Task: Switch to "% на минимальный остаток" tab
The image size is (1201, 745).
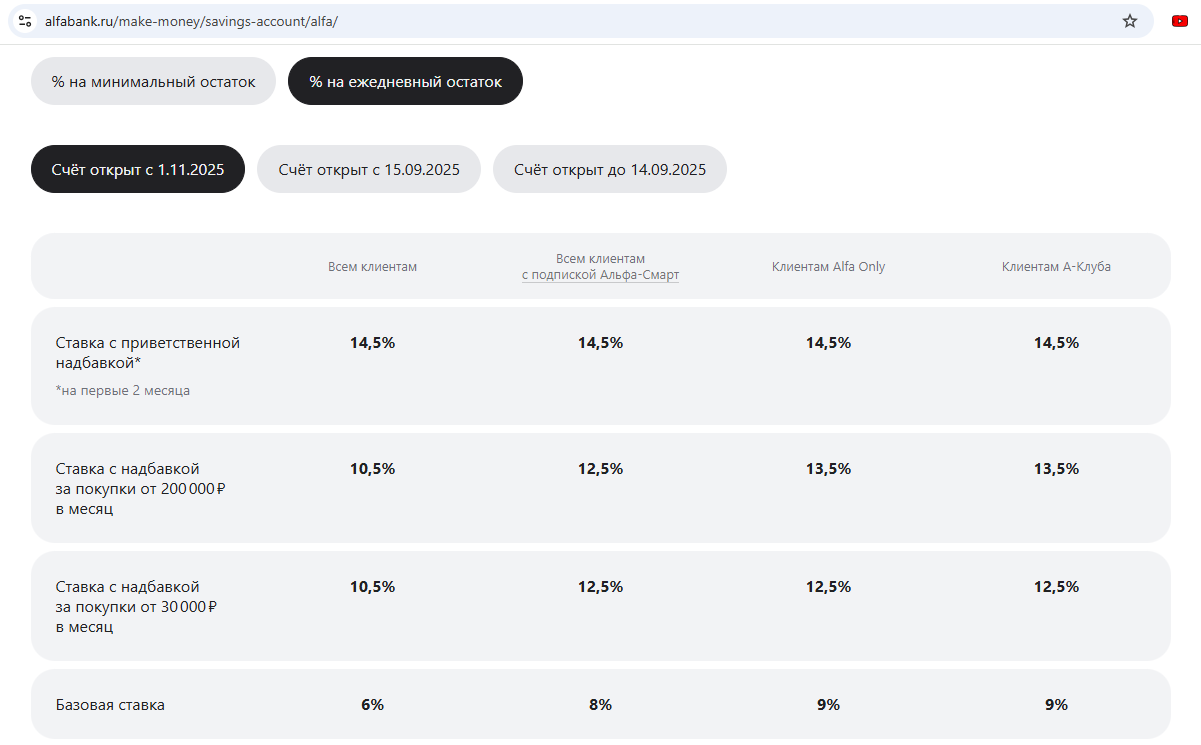Action: tap(153, 82)
